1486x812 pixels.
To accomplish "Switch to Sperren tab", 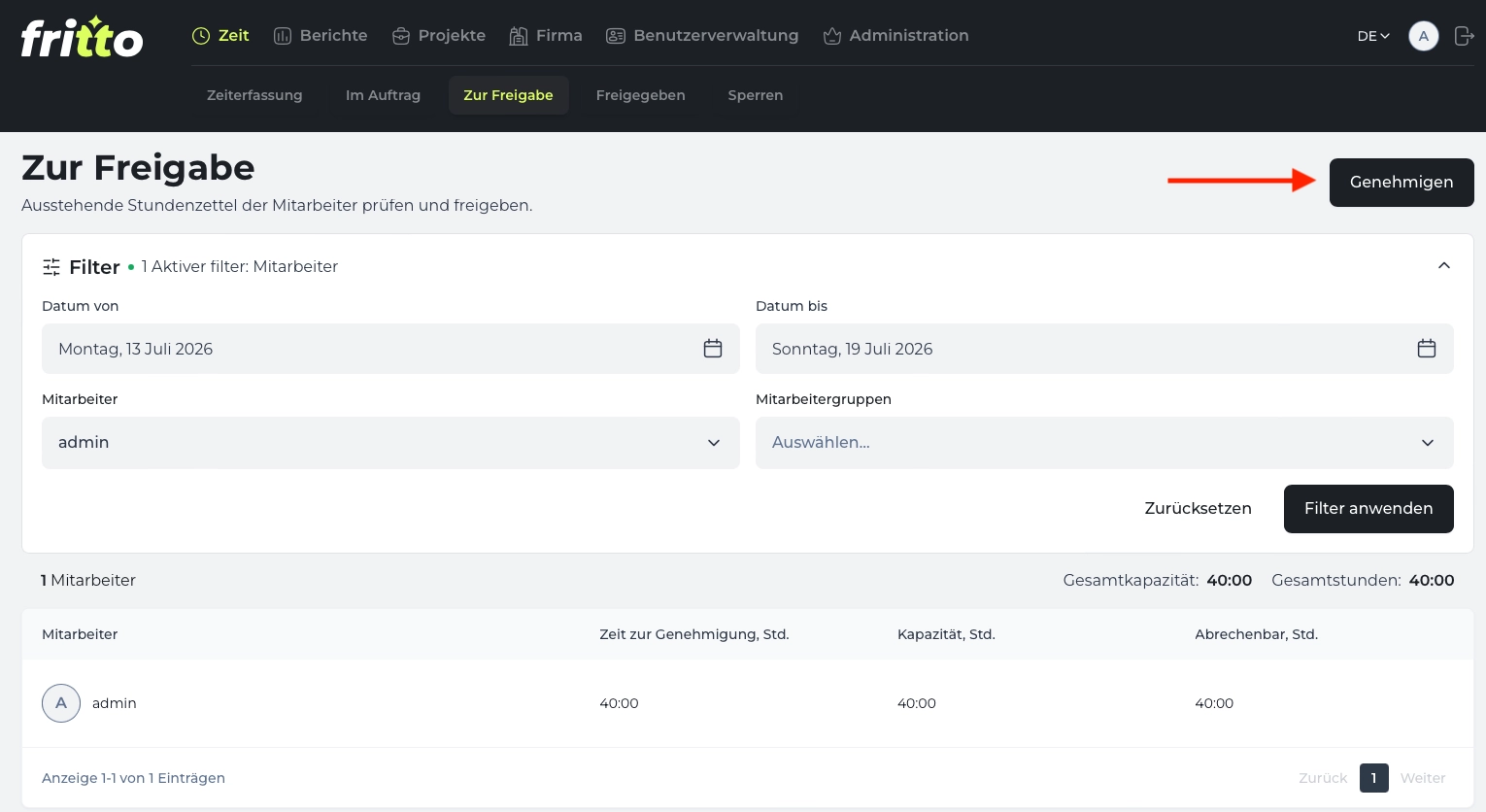I will [756, 95].
